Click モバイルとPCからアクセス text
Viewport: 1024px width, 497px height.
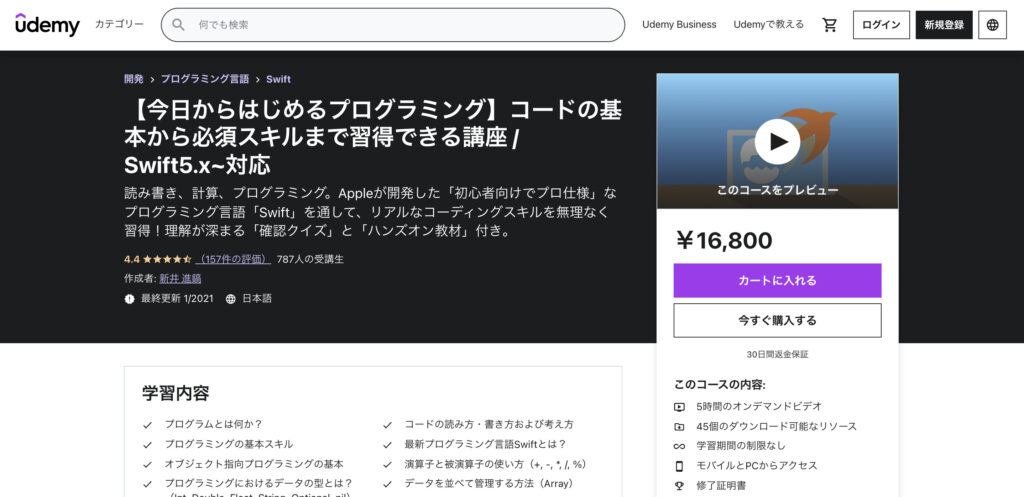click(757, 466)
